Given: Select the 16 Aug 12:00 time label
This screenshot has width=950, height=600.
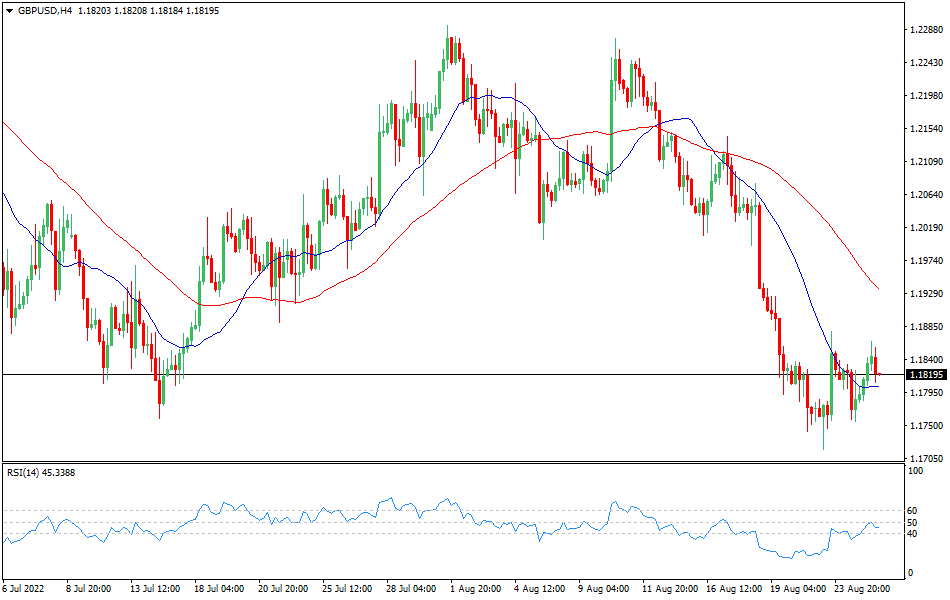Looking at the screenshot, I should [734, 589].
